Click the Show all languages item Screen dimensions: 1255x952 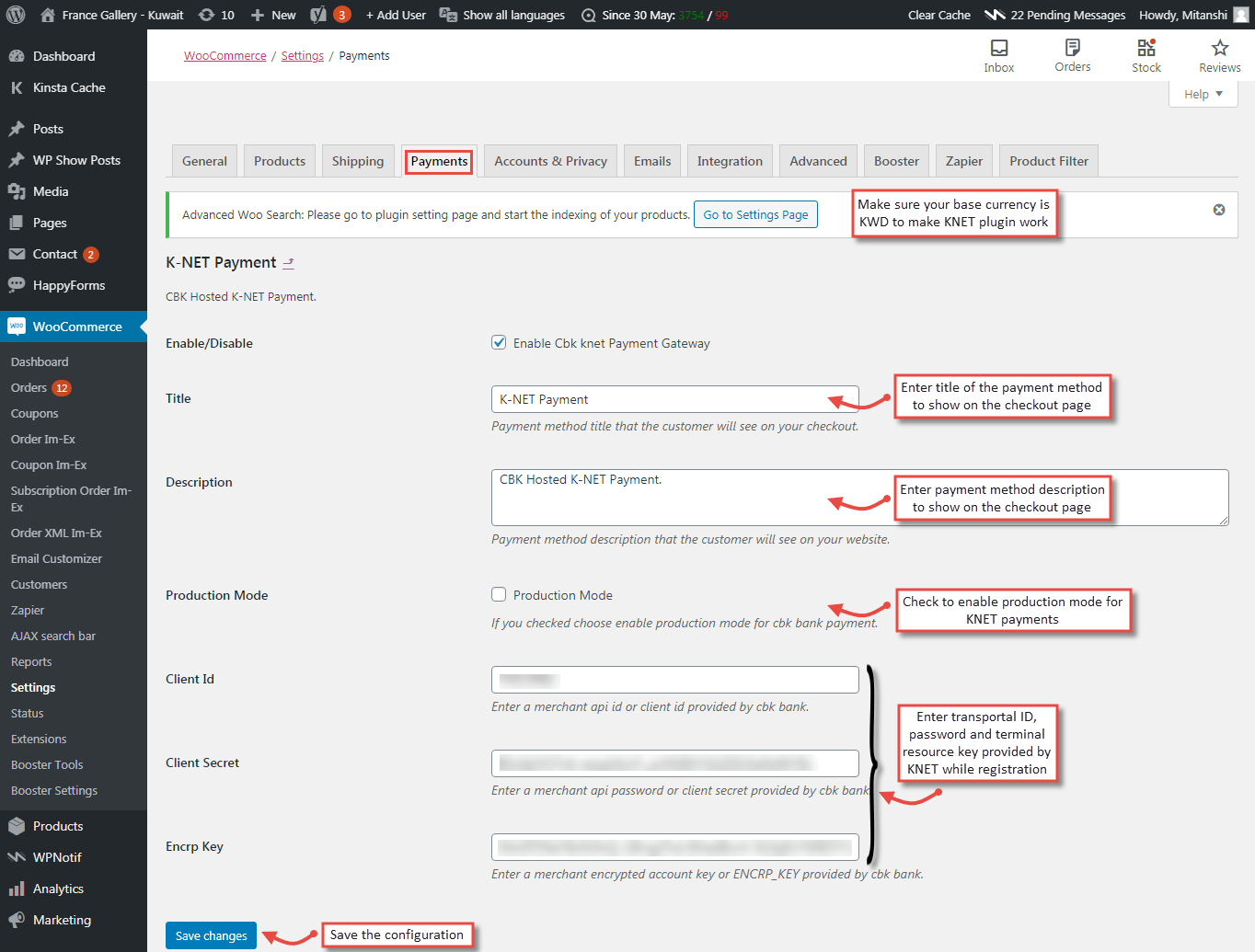[x=502, y=15]
